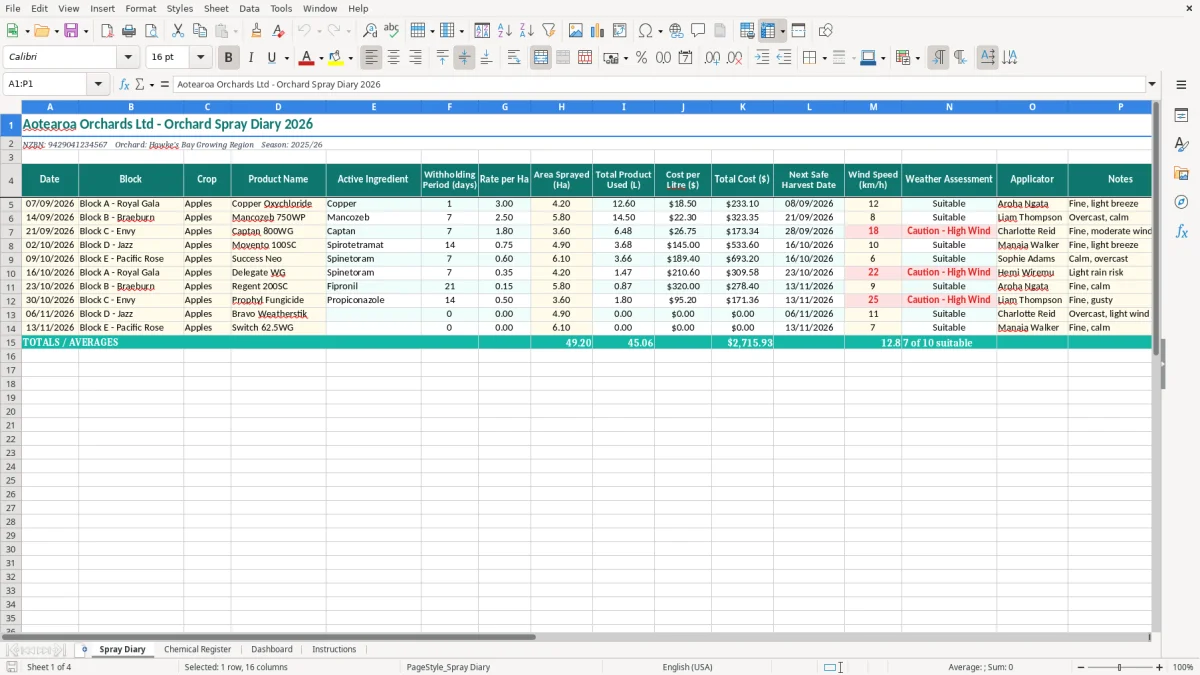
Task: Open Underline style dropdown arrow
Action: 286,58
